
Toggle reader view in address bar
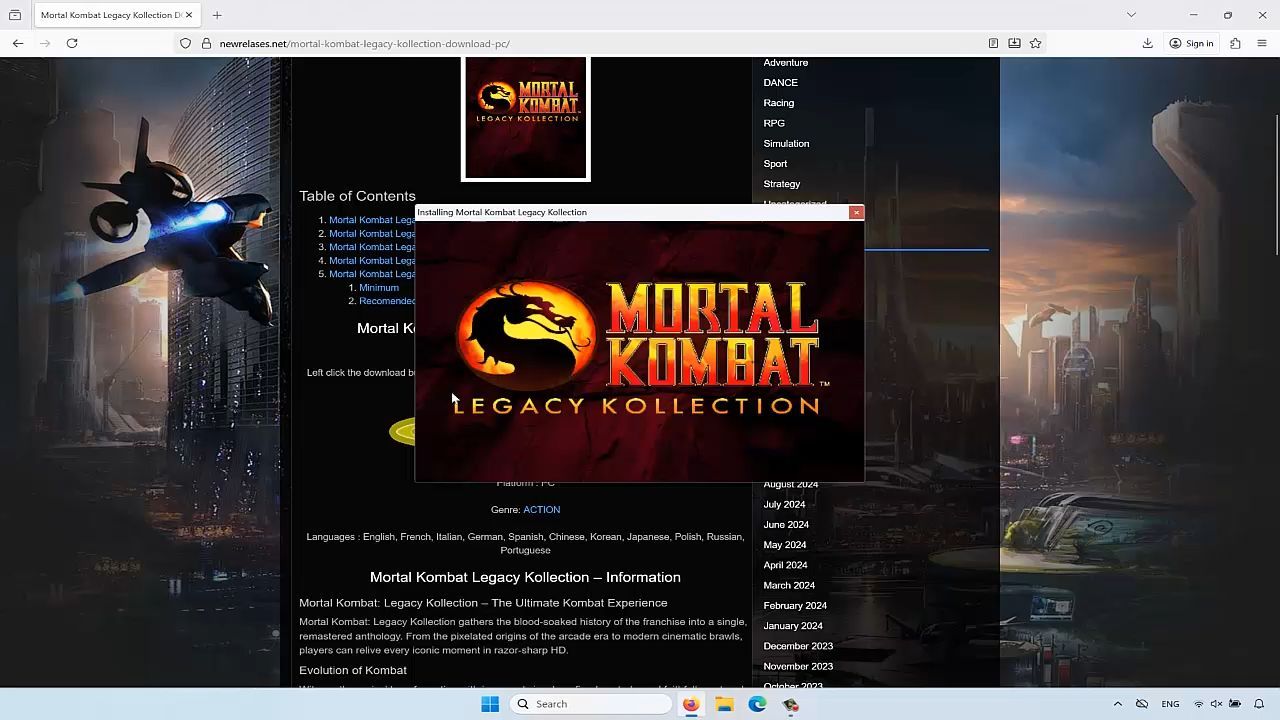993,43
